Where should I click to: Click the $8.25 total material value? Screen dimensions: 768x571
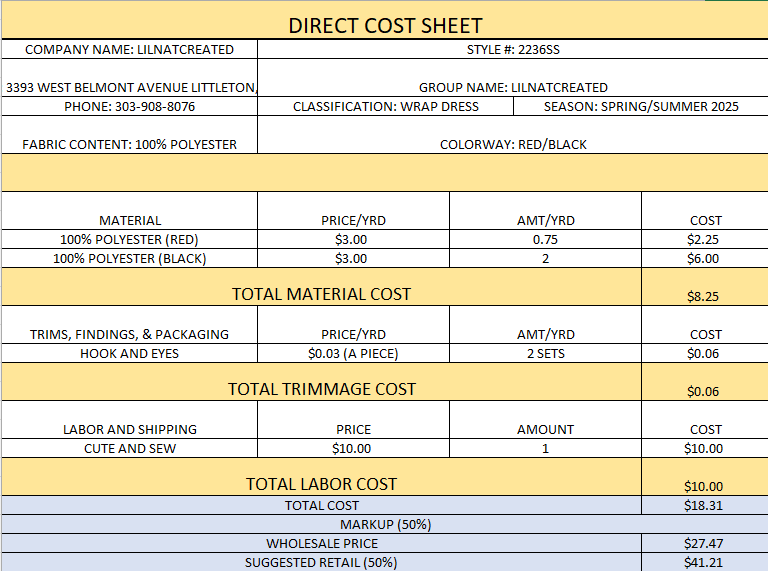705,287
